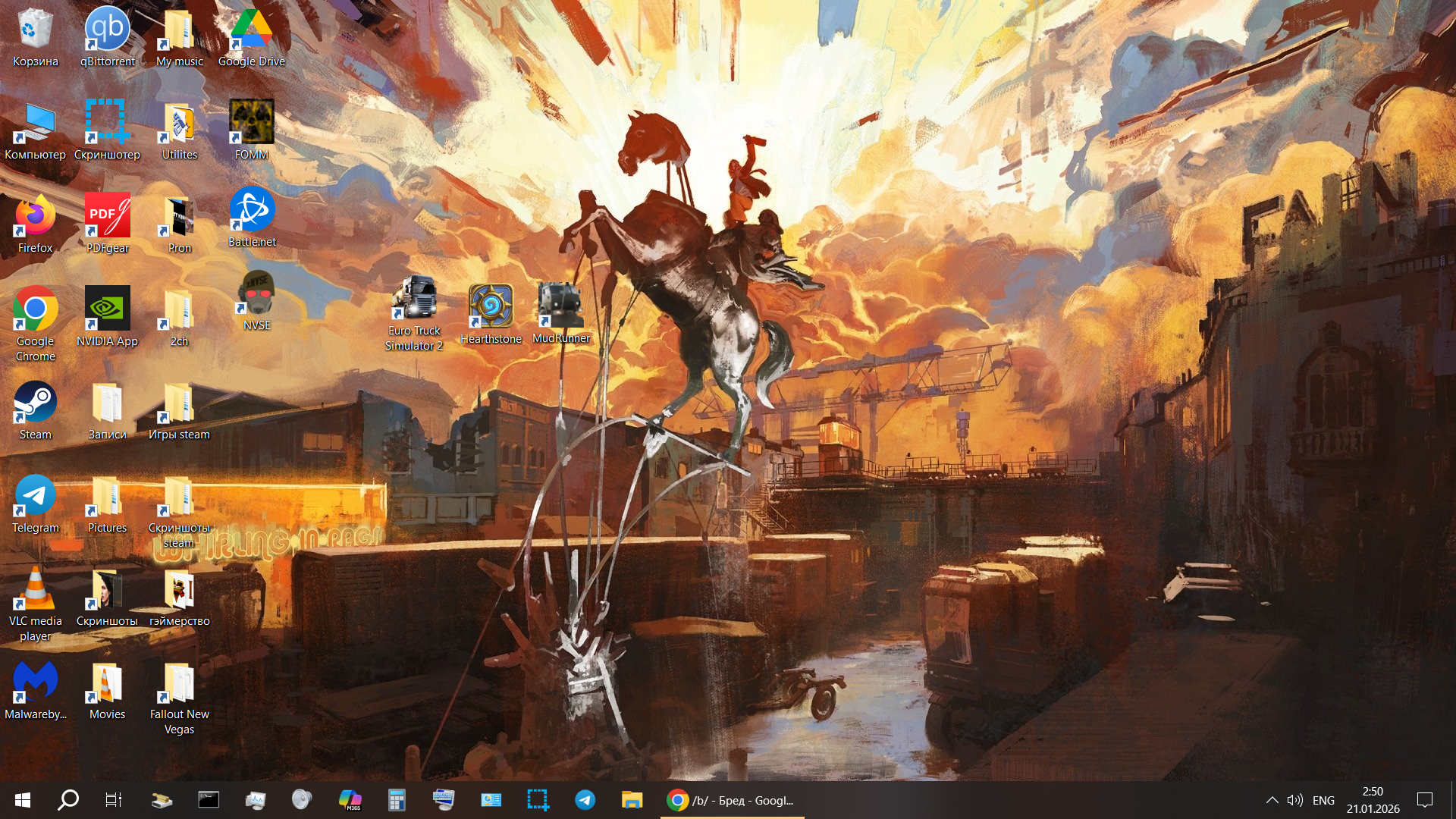Switch the ENG input language indicator
This screenshot has height=819, width=1456.
[x=1323, y=800]
